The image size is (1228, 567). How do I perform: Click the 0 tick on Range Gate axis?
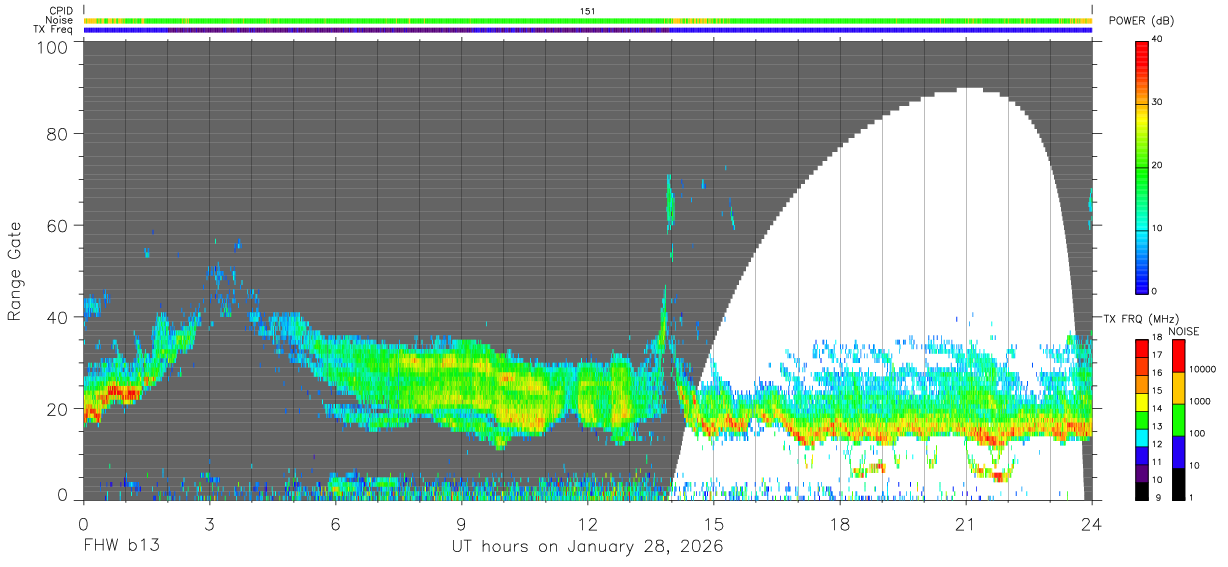[61, 495]
